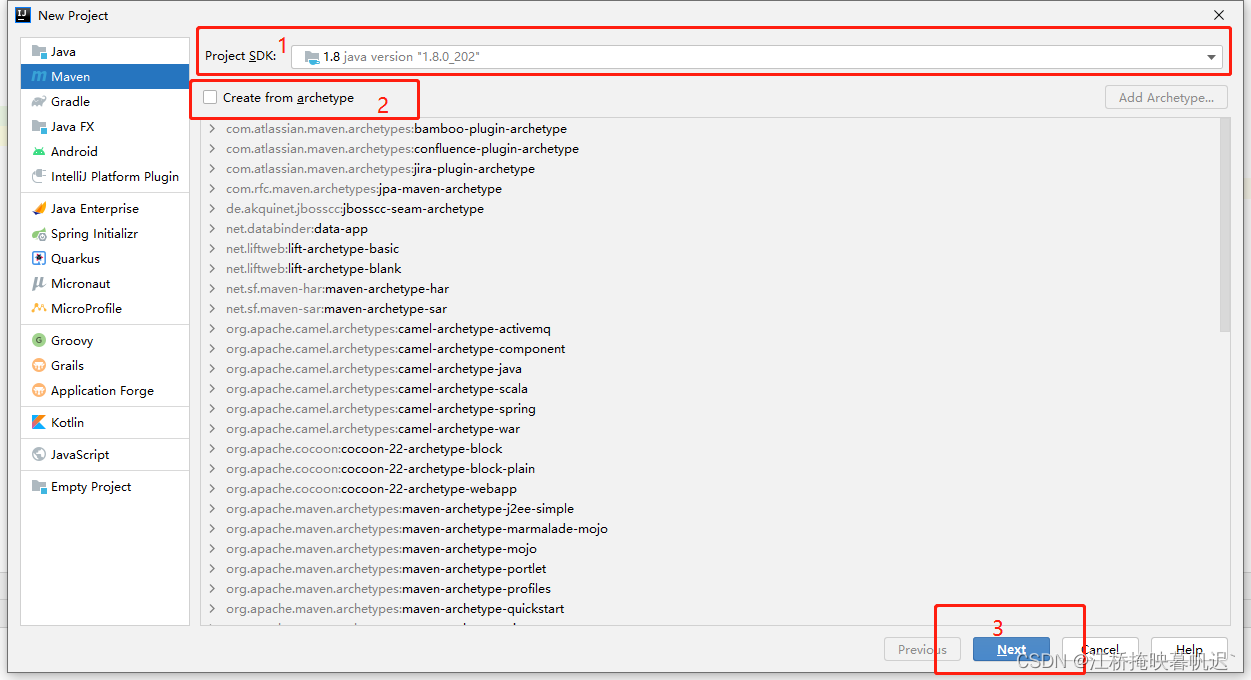
Task: Select maven-archetype-har row
Action: pyautogui.click(x=710, y=289)
